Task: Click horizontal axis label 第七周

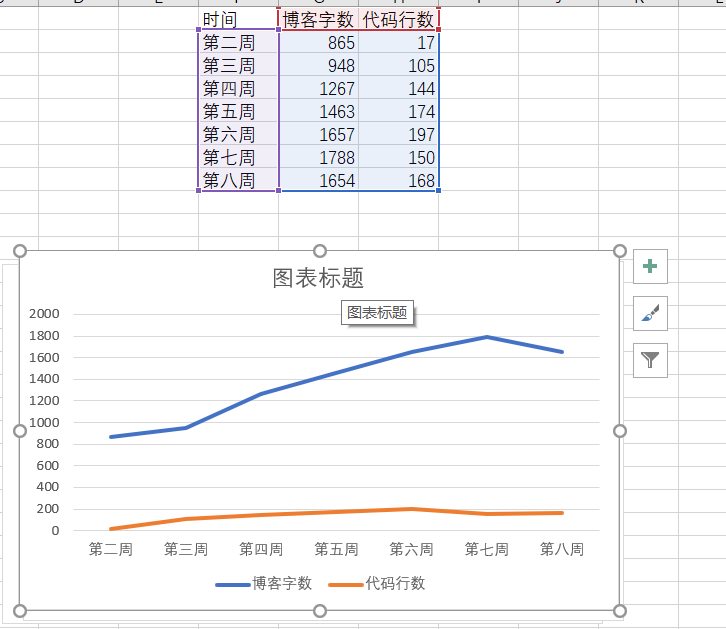Action: [487, 549]
